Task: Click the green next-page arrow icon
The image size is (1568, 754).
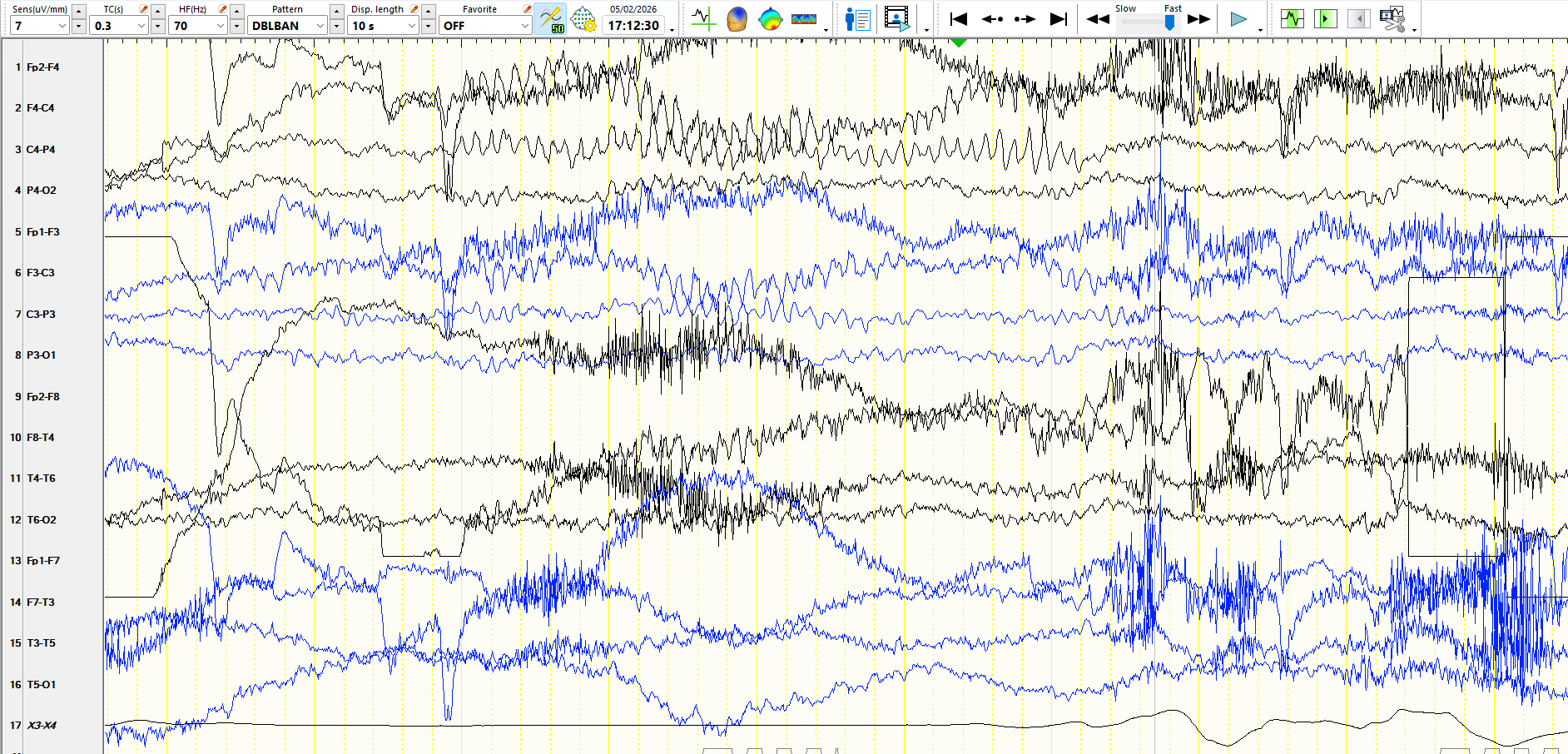Action: pos(1325,18)
